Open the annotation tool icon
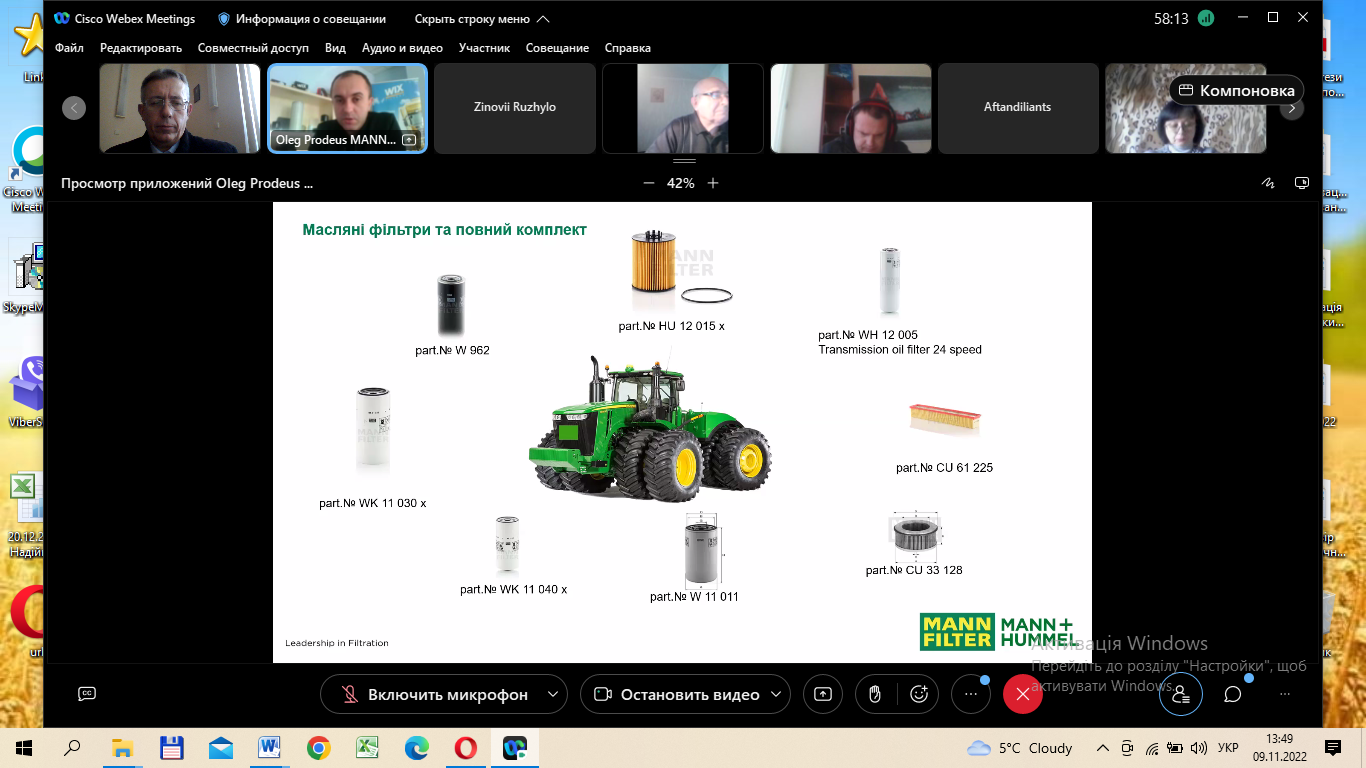This screenshot has height=768, width=1366. point(1268,184)
